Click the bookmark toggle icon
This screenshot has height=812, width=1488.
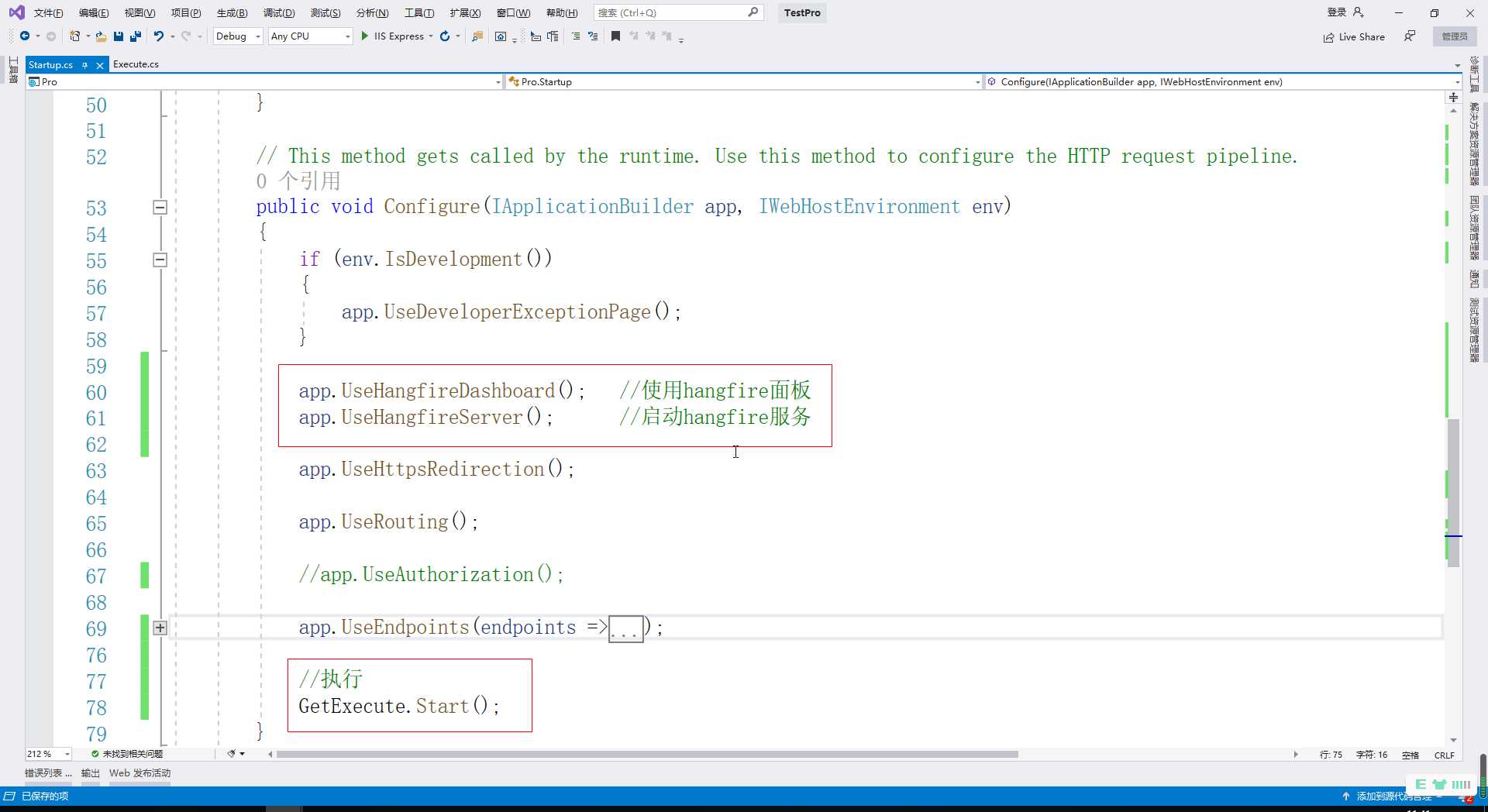click(615, 36)
